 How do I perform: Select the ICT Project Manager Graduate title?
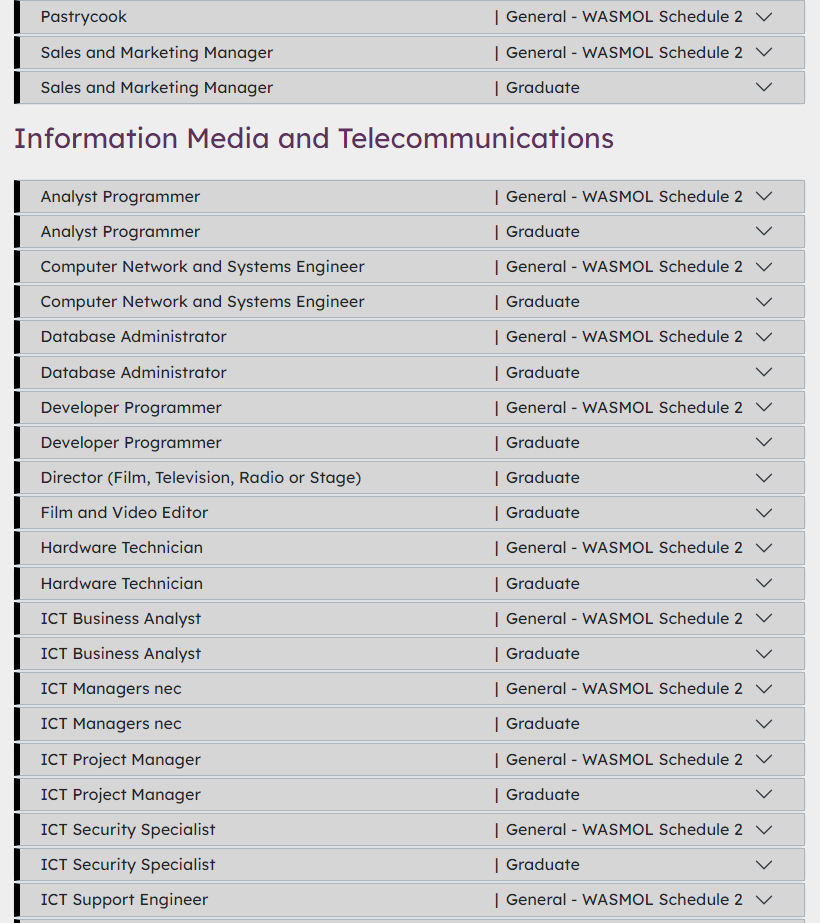pos(121,794)
